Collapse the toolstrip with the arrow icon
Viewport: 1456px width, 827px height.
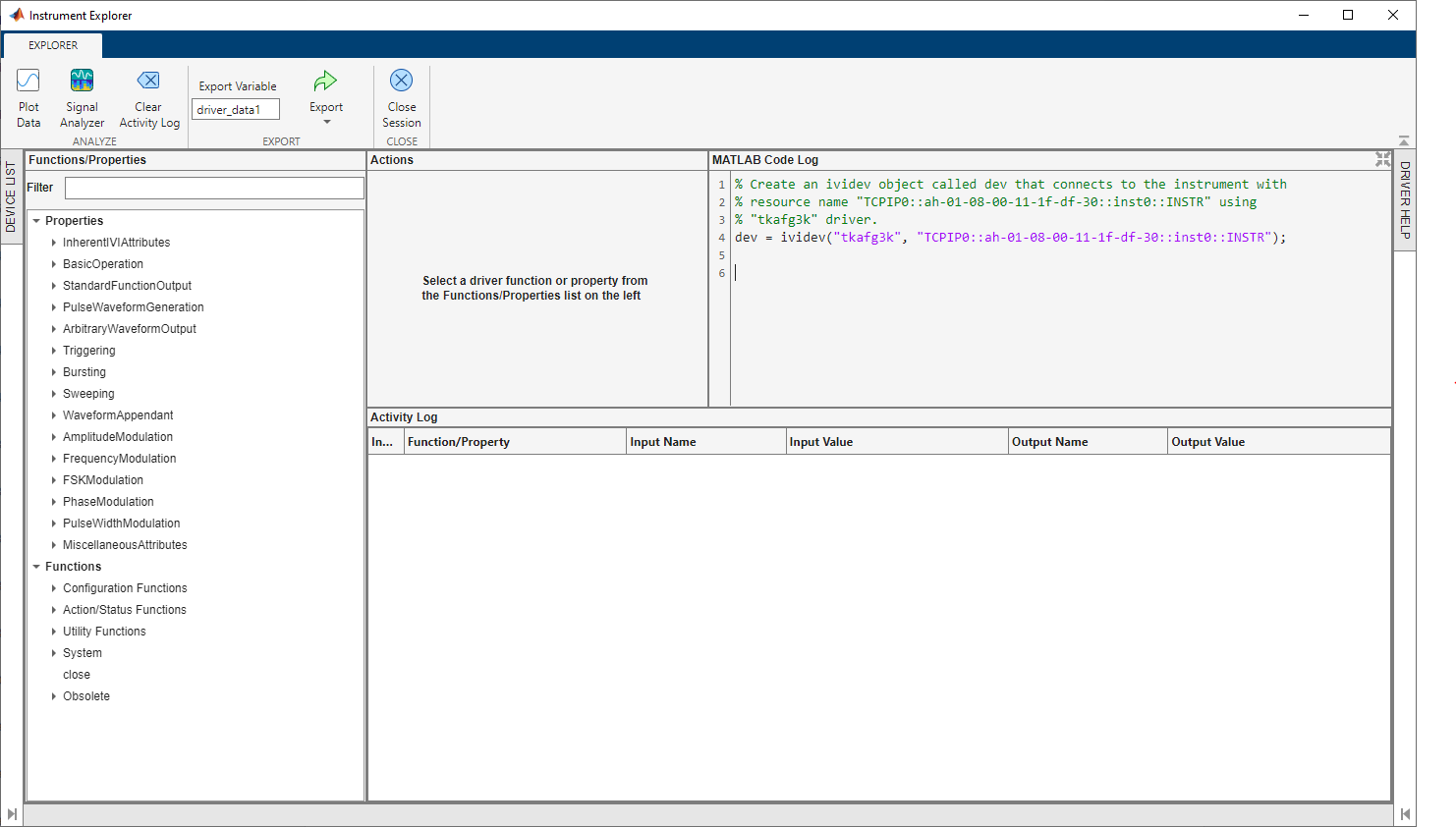click(x=1404, y=141)
